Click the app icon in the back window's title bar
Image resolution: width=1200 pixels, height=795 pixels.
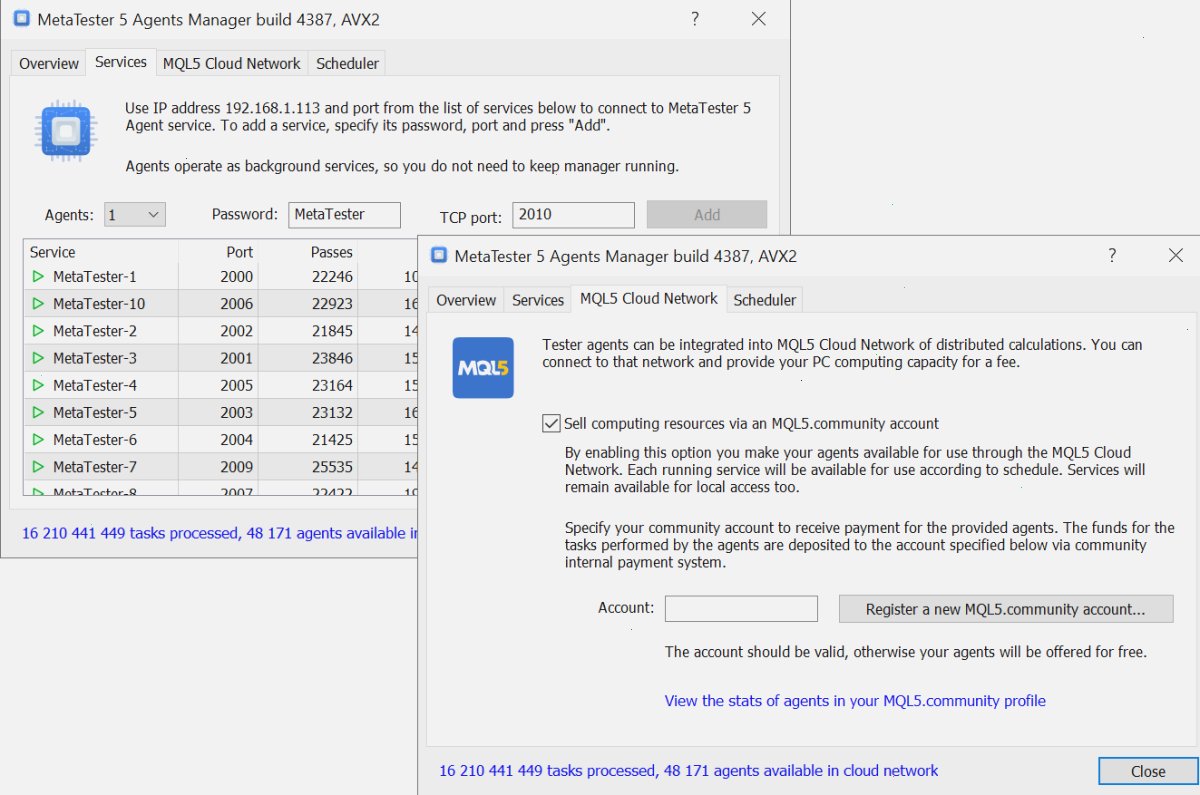click(21, 19)
